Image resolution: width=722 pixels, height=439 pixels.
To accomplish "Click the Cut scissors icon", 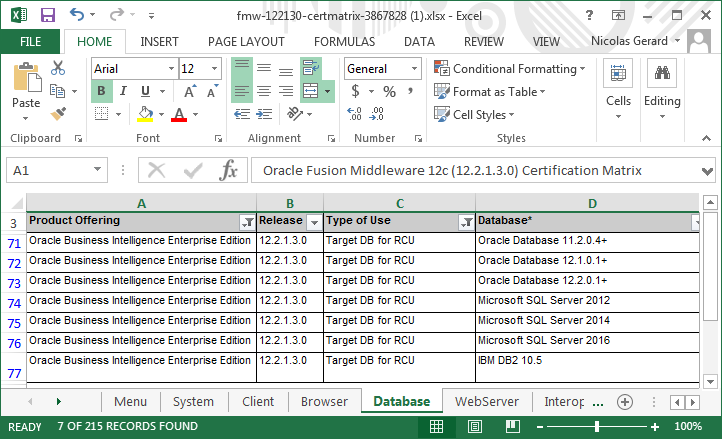I will [x=57, y=68].
